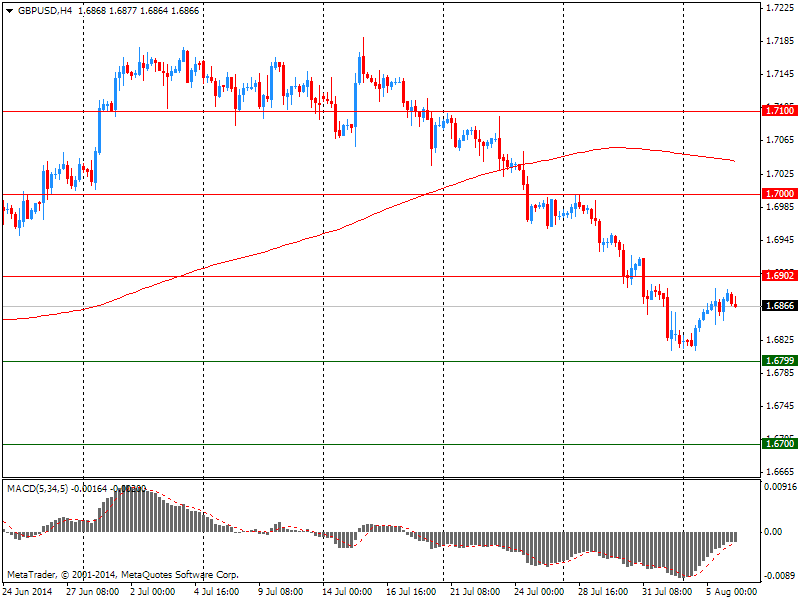
Task: Click the MetaTrader MetaQuotes copyright text
Action: coord(122,574)
